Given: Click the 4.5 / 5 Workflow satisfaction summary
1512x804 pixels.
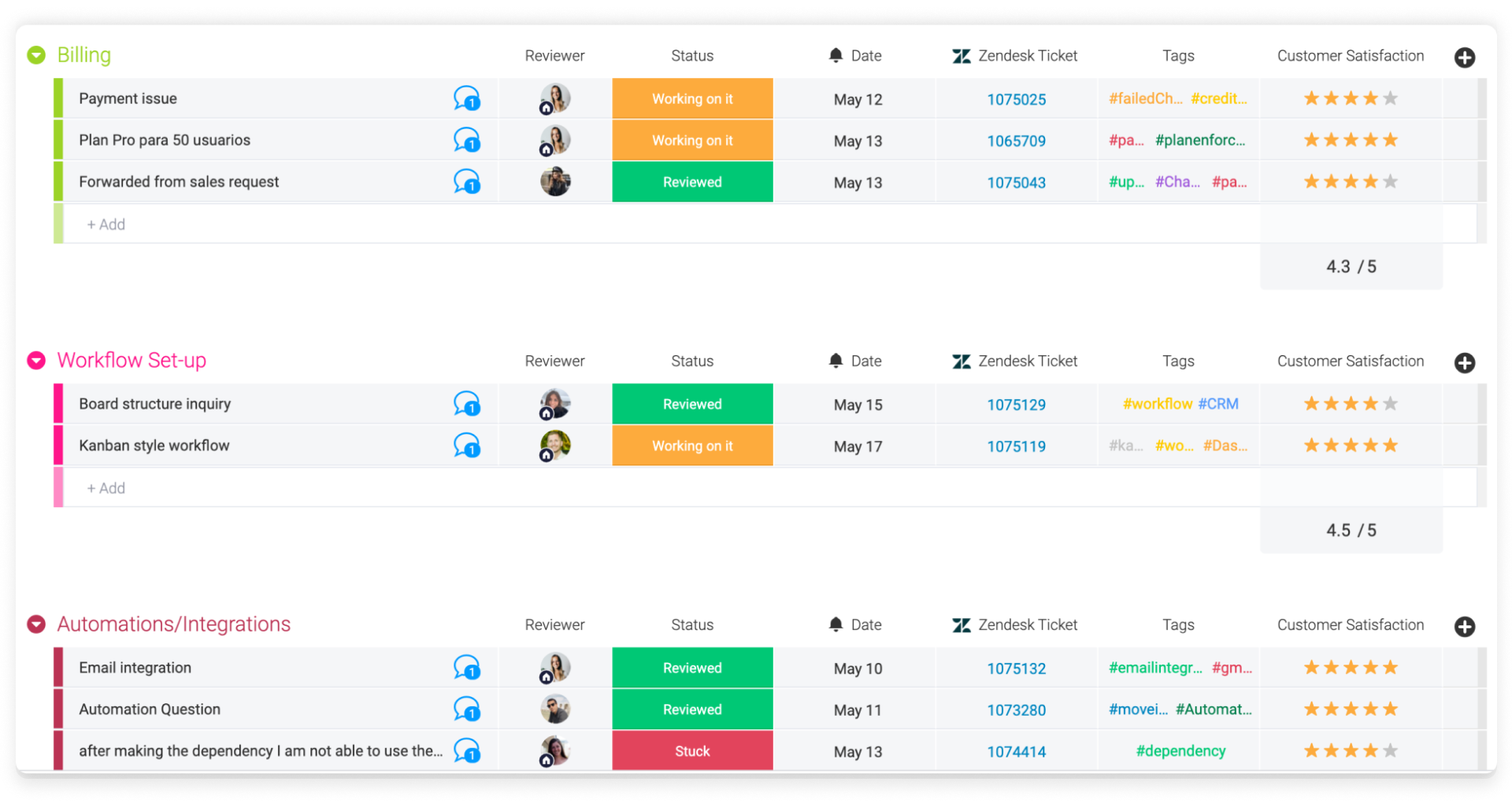Looking at the screenshot, I should 1351,531.
